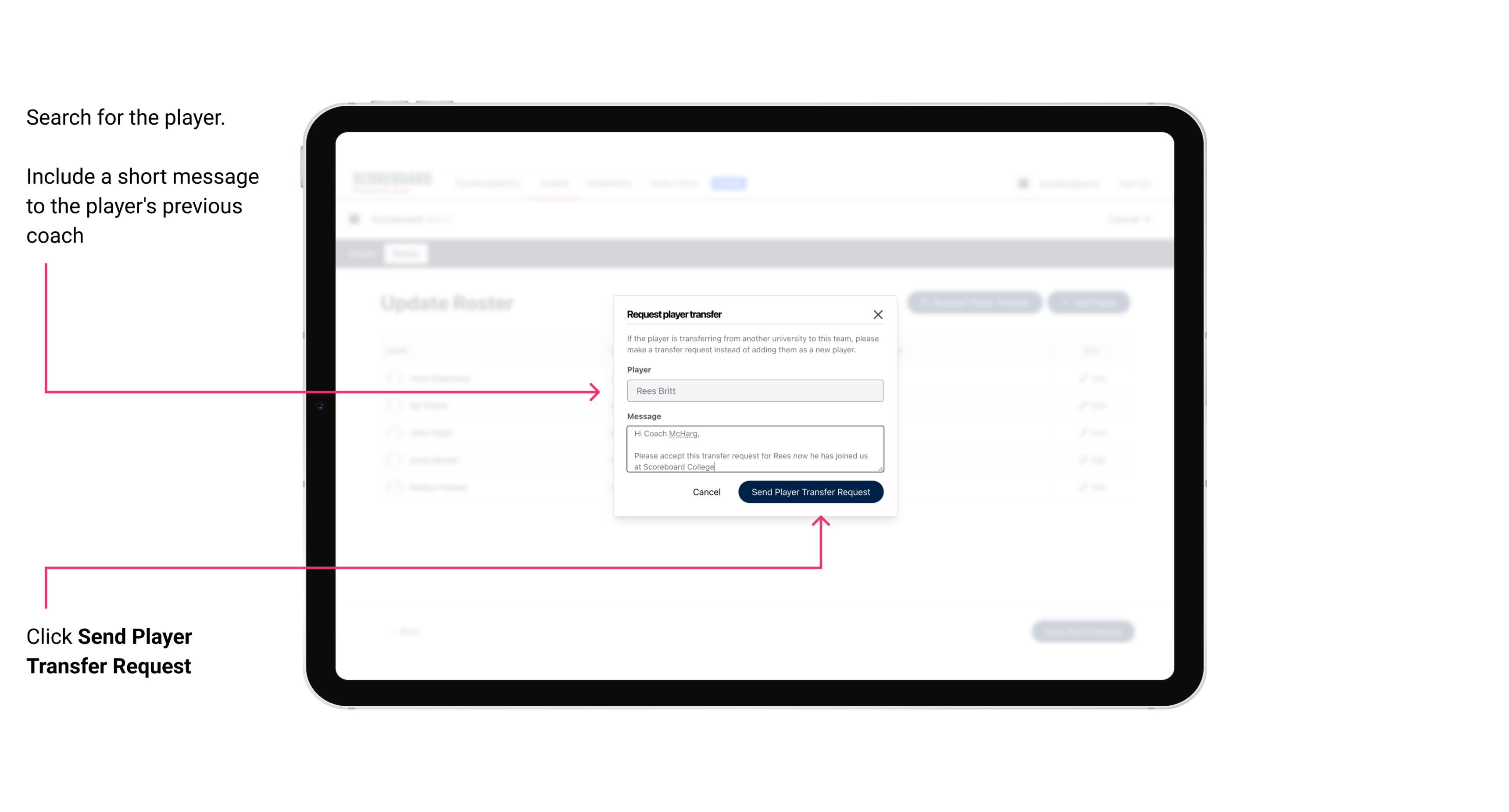Image resolution: width=1509 pixels, height=812 pixels.
Task: Click the notification bell icon top bar
Action: [x=1021, y=183]
